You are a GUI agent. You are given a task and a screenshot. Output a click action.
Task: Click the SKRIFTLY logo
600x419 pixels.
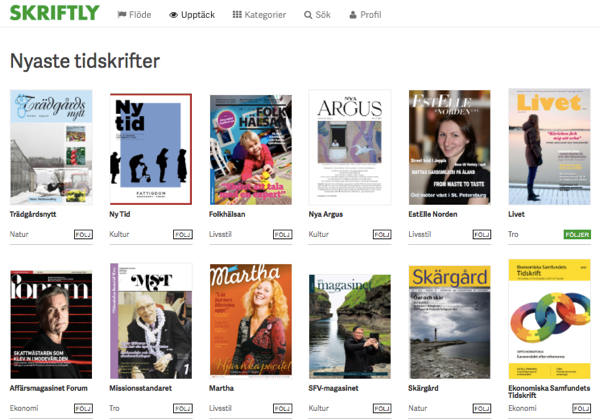pos(54,14)
